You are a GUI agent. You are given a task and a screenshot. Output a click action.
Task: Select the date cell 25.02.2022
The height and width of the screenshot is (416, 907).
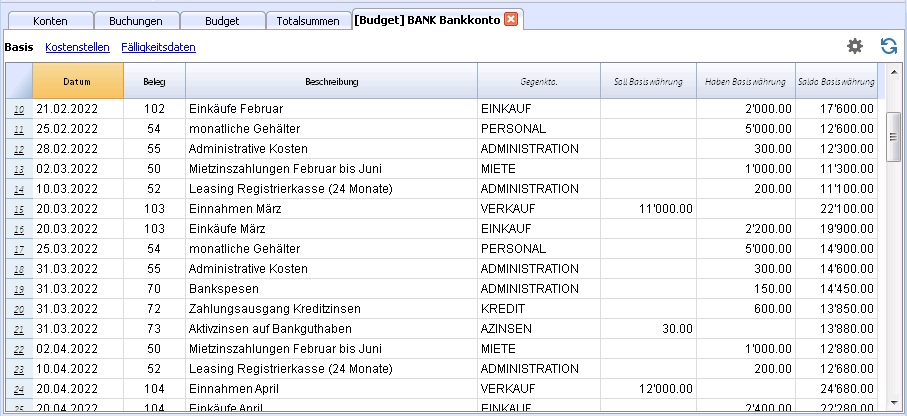coord(78,128)
